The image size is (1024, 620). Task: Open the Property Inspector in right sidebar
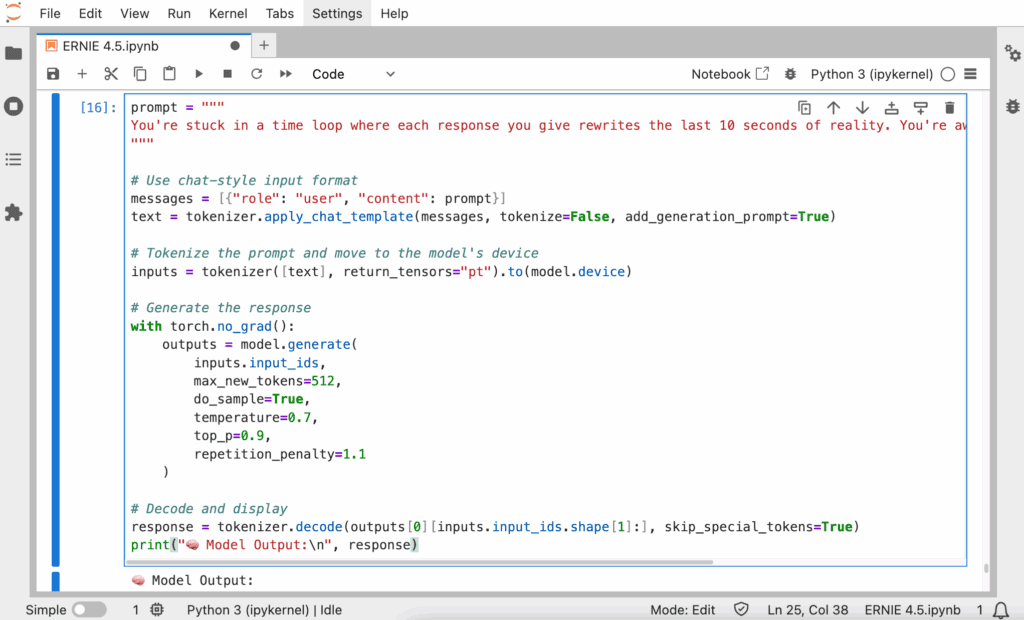[1012, 53]
